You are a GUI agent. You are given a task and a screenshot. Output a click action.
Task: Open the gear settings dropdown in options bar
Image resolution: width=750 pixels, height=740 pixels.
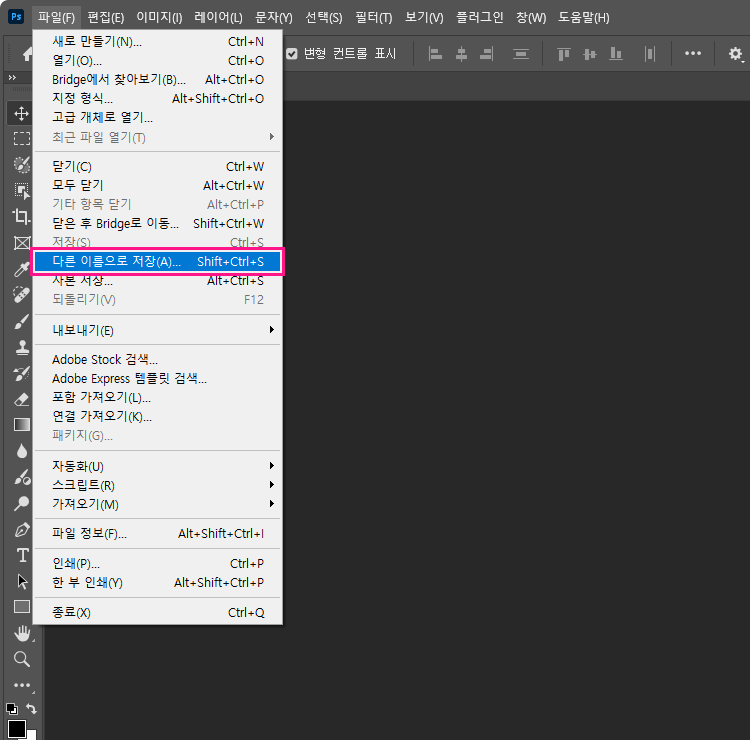pyautogui.click(x=737, y=54)
